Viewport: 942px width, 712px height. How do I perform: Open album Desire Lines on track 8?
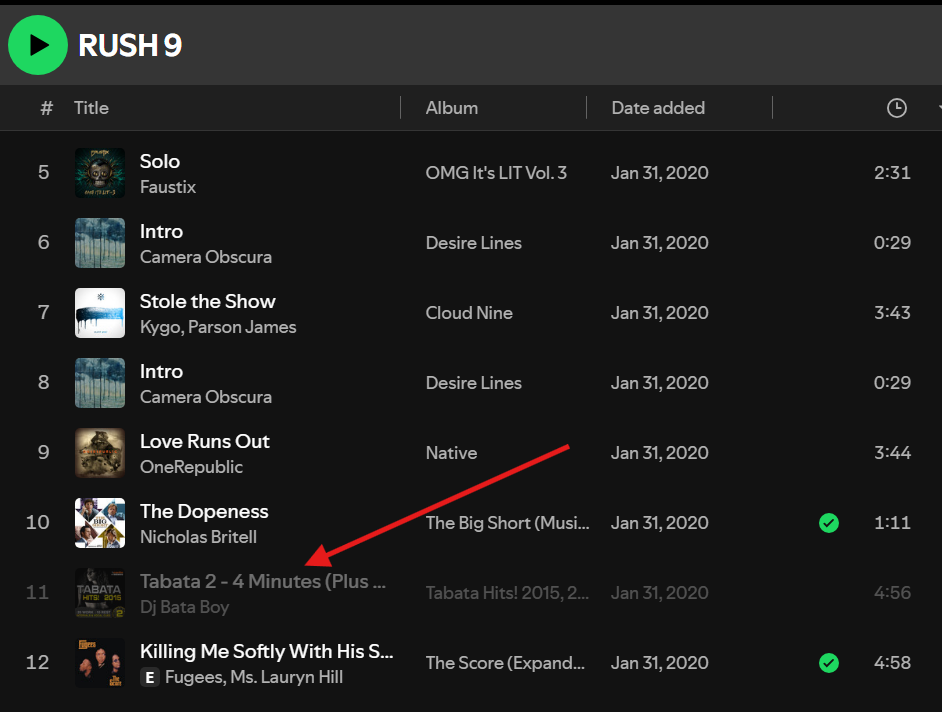473,383
